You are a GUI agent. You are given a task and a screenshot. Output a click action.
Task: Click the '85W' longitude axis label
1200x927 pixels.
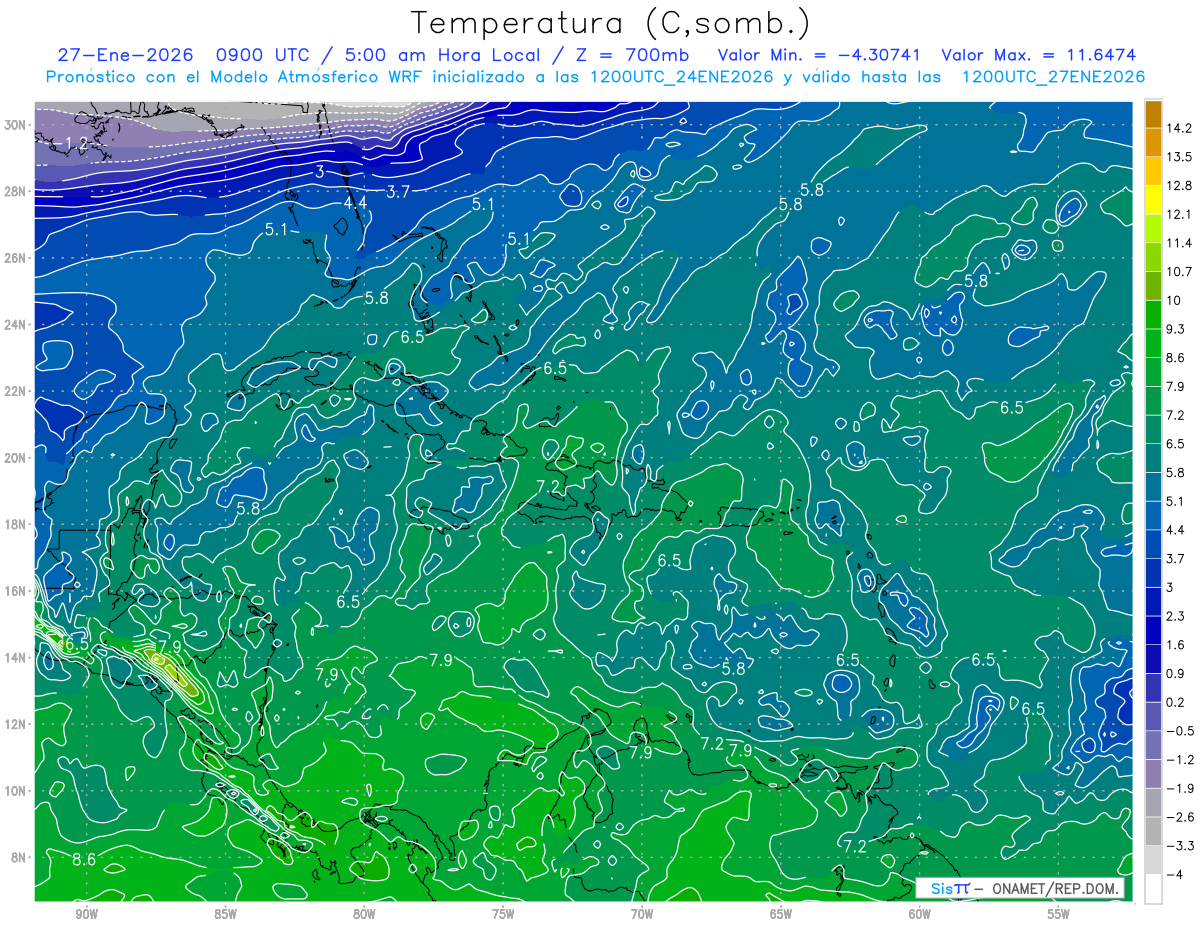(225, 914)
